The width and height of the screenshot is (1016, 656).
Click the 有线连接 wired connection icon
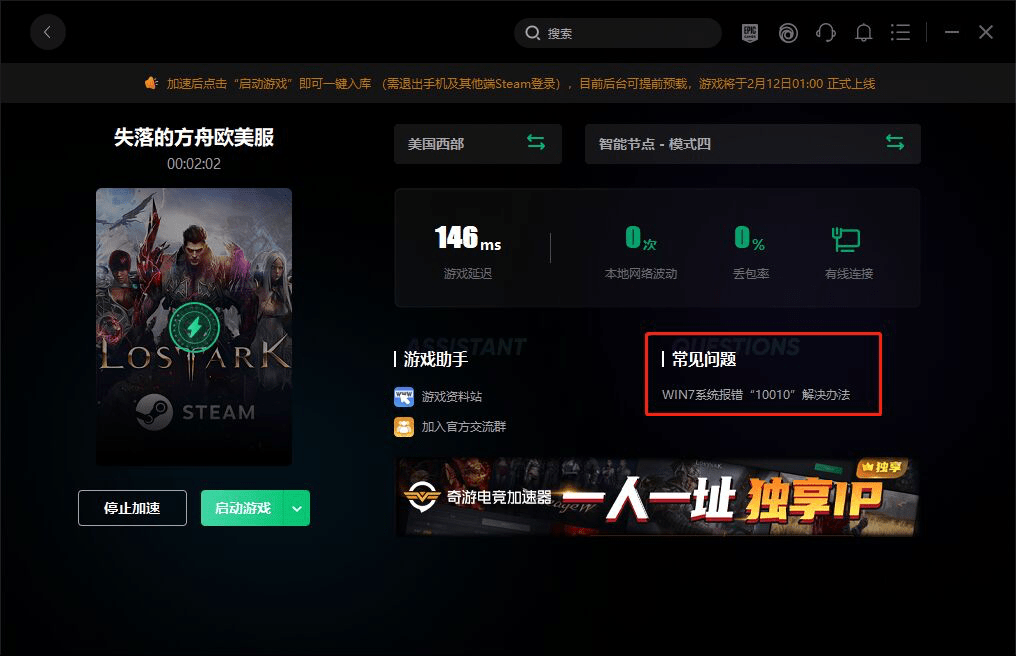pyautogui.click(x=846, y=239)
